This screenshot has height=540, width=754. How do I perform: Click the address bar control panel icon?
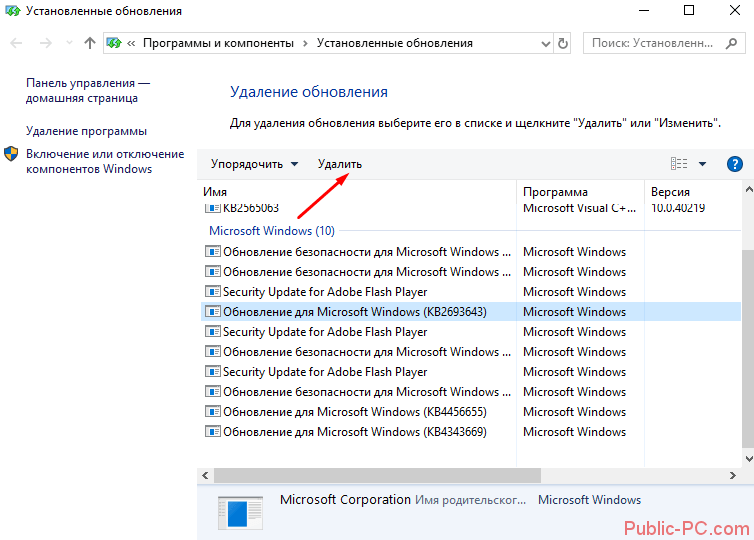click(114, 43)
